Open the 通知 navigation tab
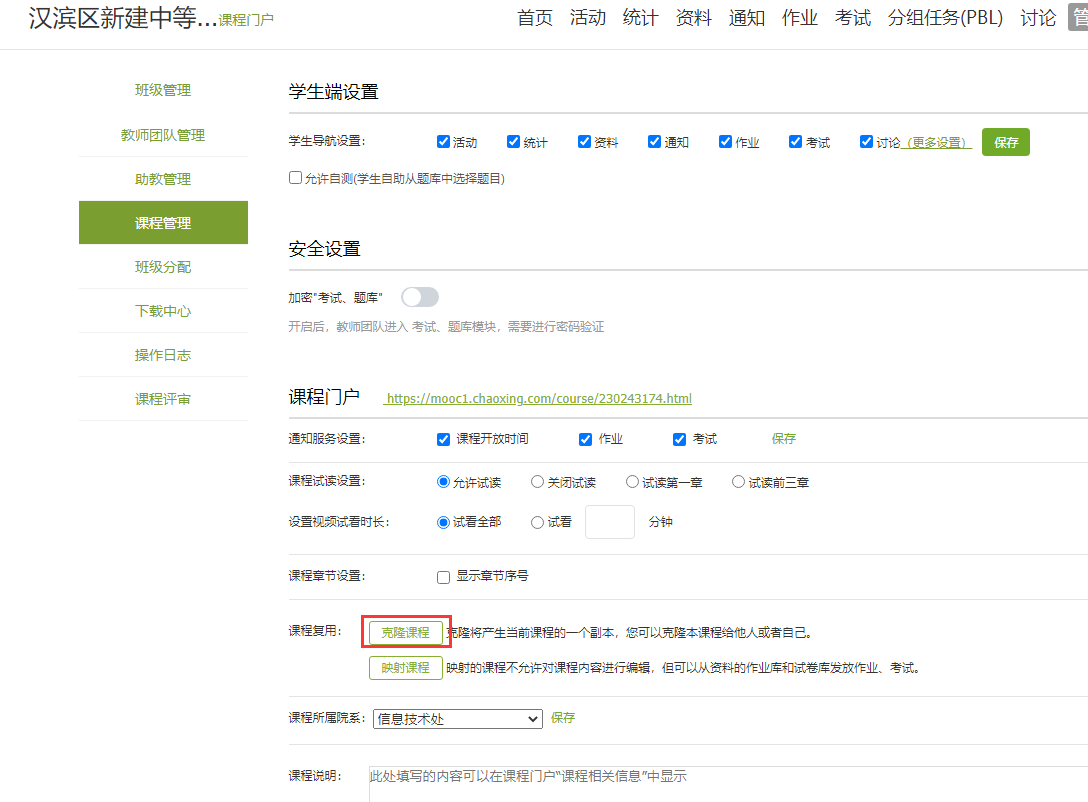The image size is (1088, 802). pos(747,18)
